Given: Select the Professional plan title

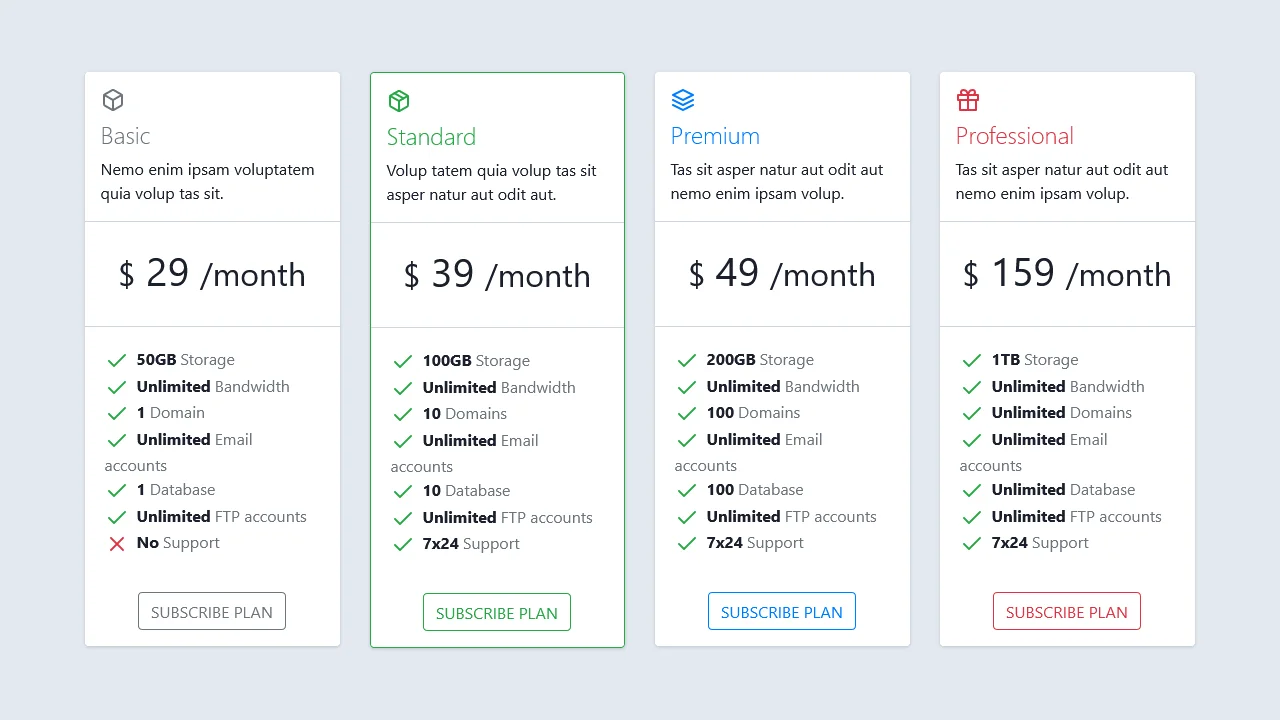Looking at the screenshot, I should 1014,136.
